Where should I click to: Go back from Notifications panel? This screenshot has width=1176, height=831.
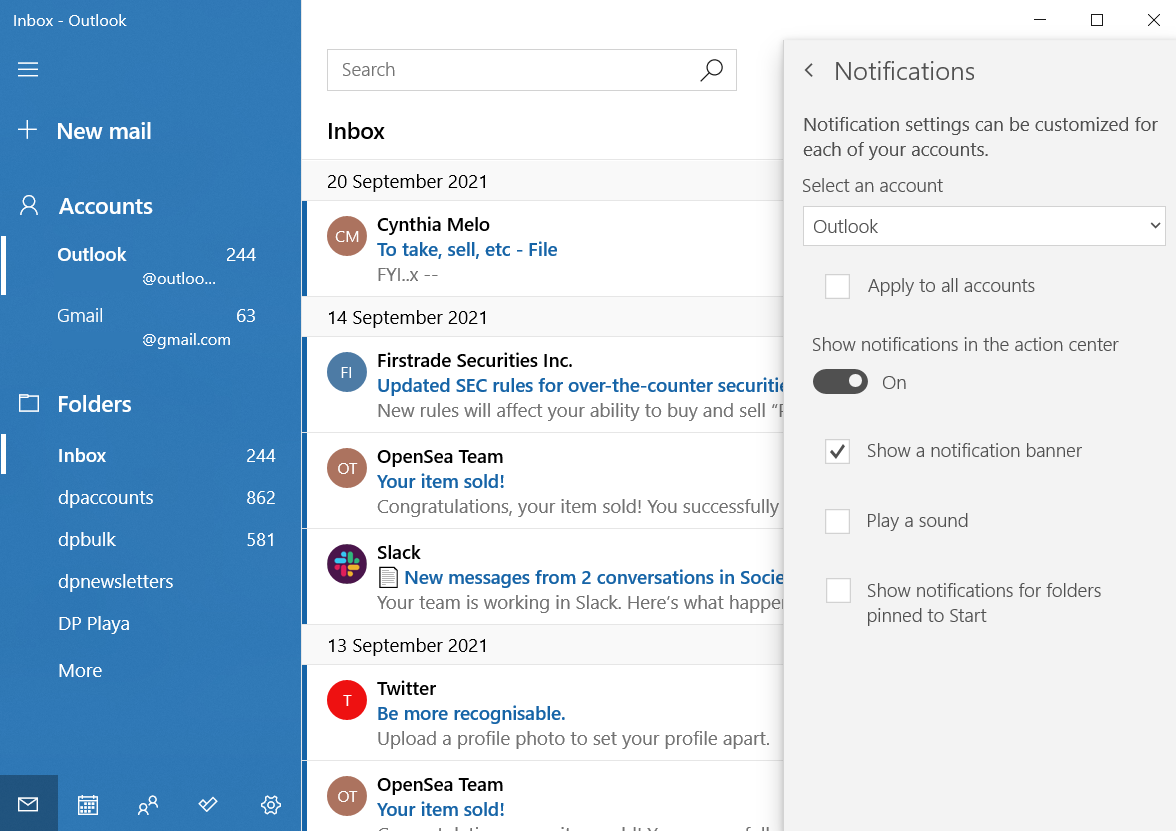pyautogui.click(x=808, y=70)
